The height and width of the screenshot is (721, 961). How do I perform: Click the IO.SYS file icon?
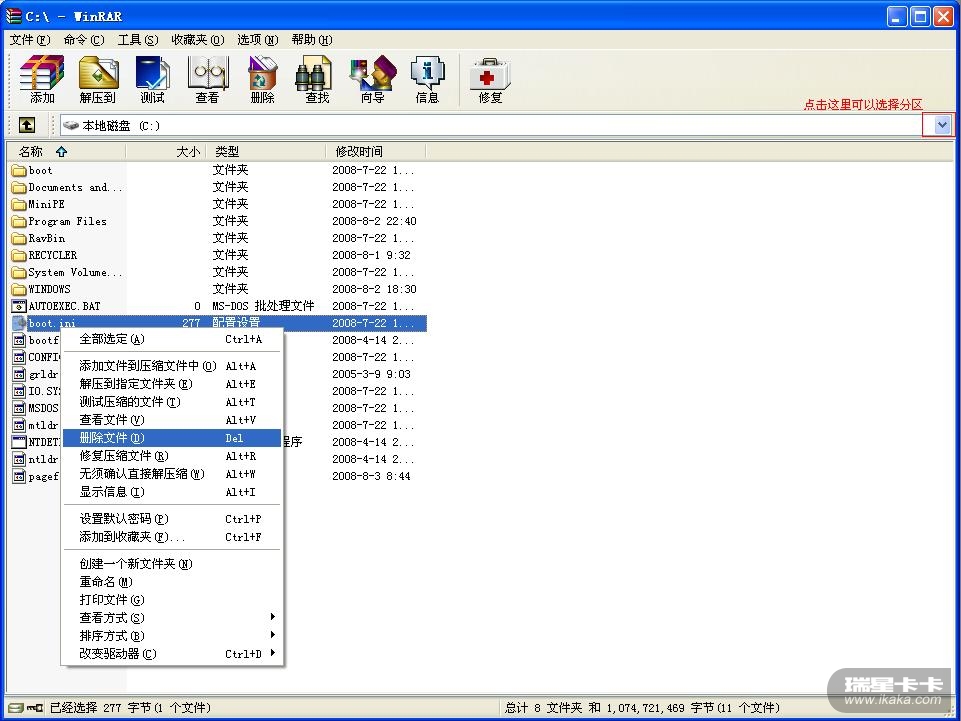pyautogui.click(x=19, y=391)
